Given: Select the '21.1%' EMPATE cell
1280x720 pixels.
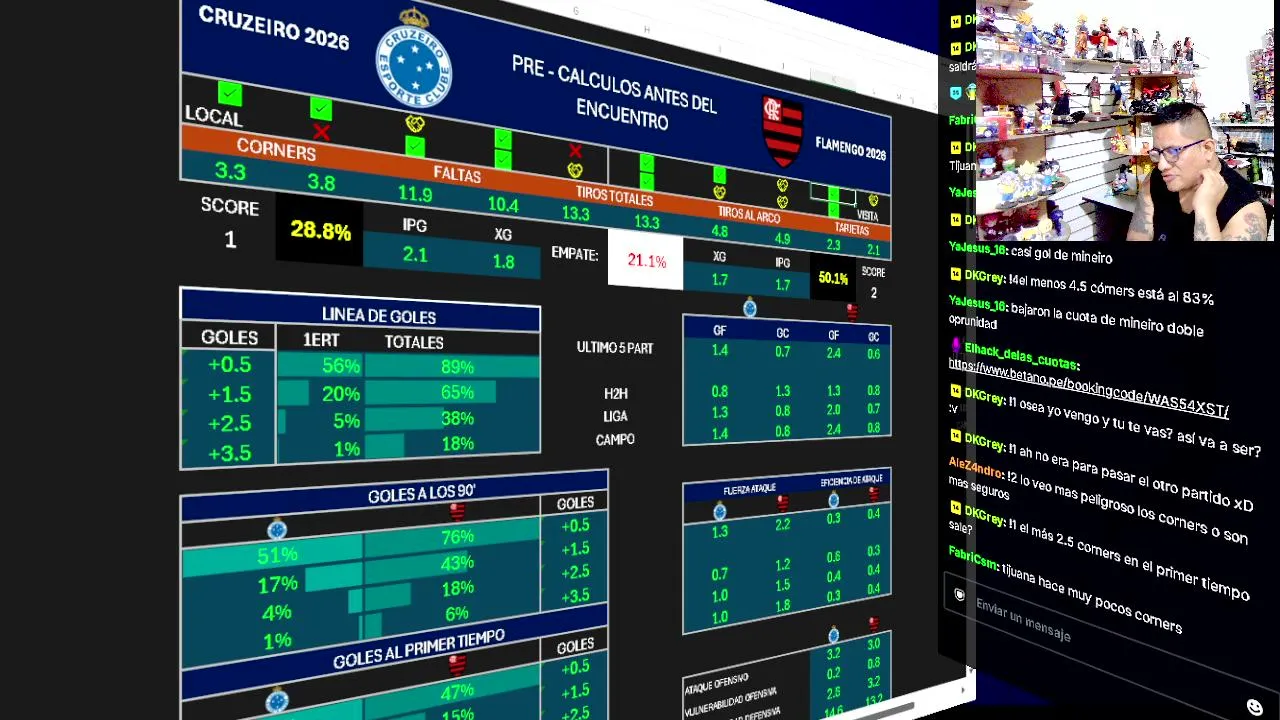Looking at the screenshot, I should 646,261.
